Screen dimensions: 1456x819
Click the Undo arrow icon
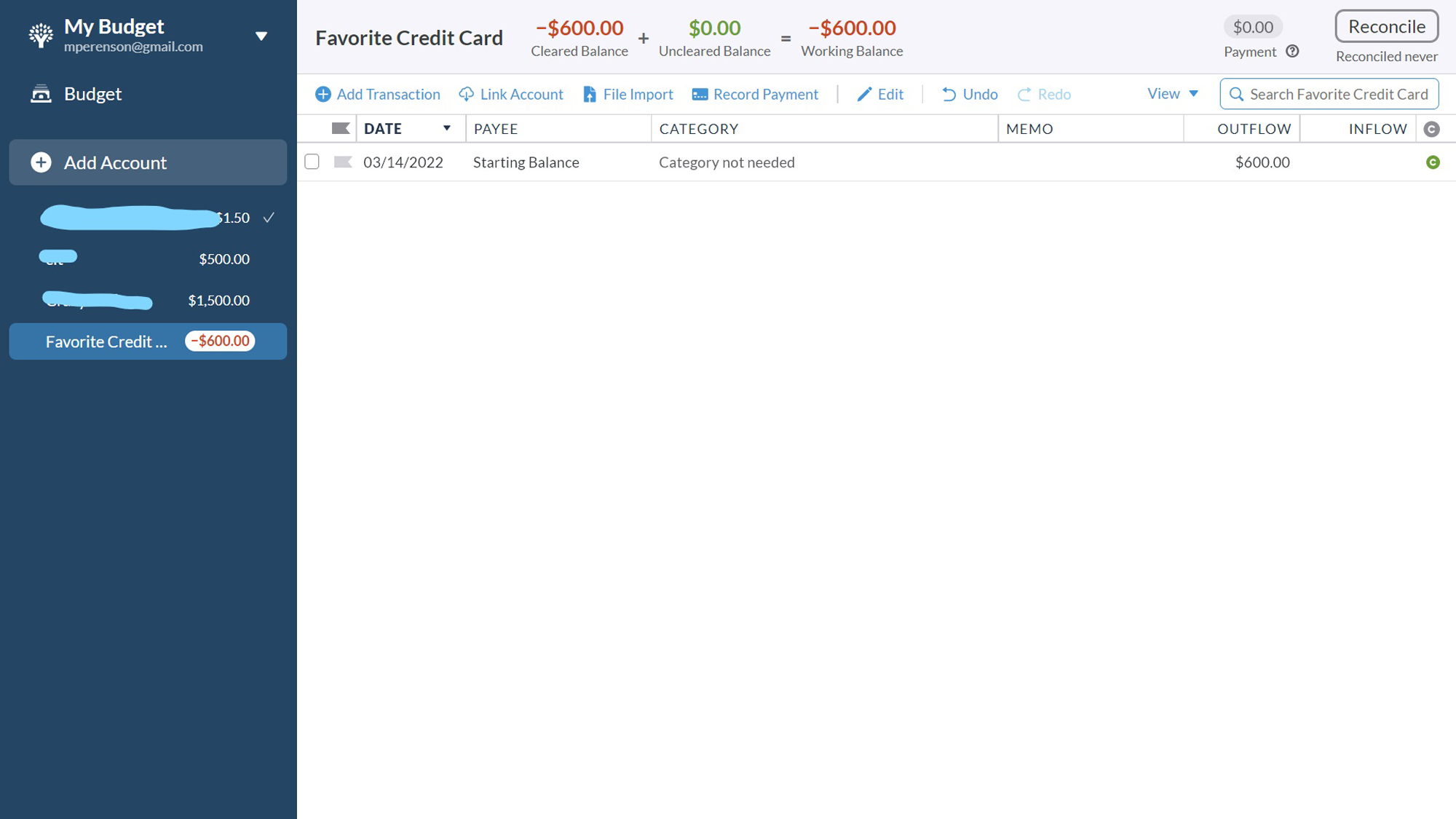(949, 95)
